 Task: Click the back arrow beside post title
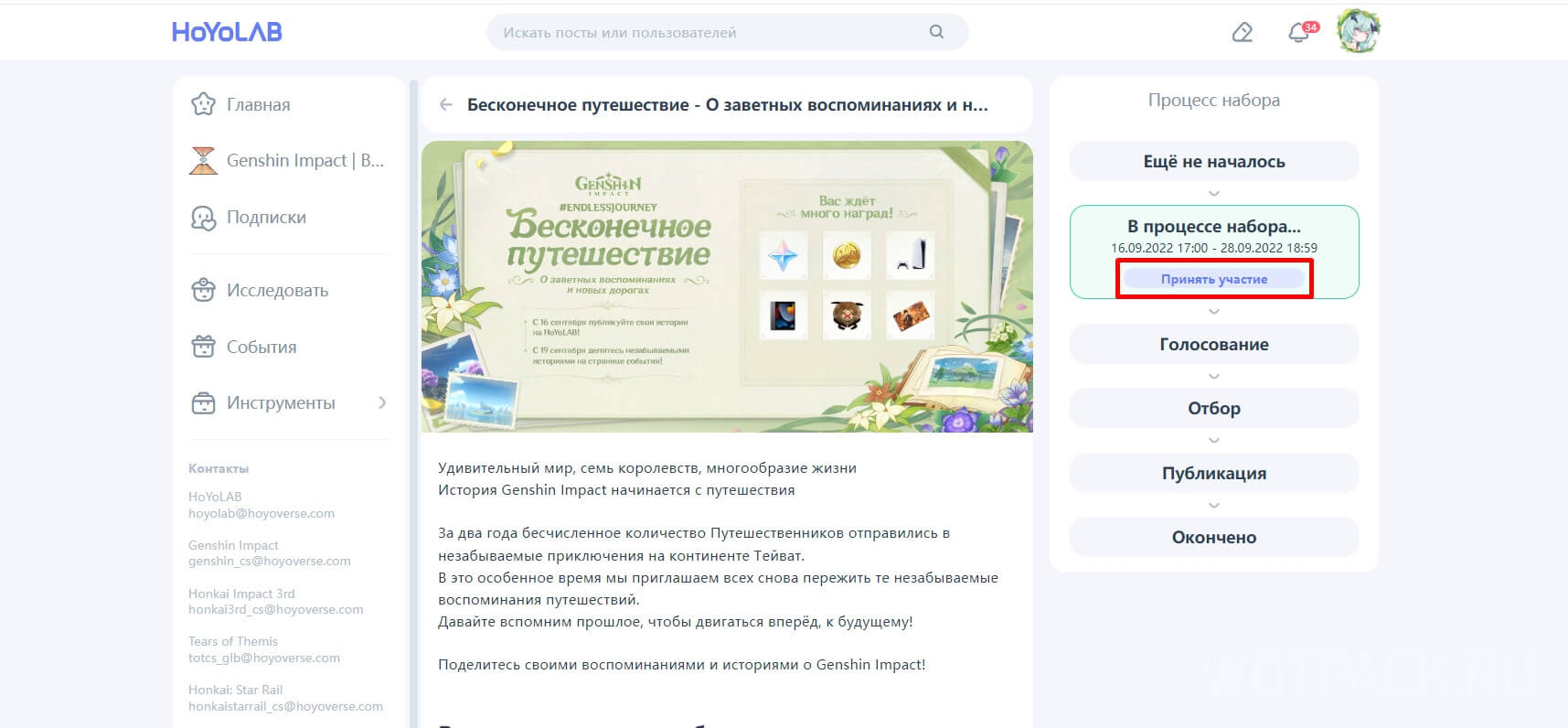tap(446, 105)
